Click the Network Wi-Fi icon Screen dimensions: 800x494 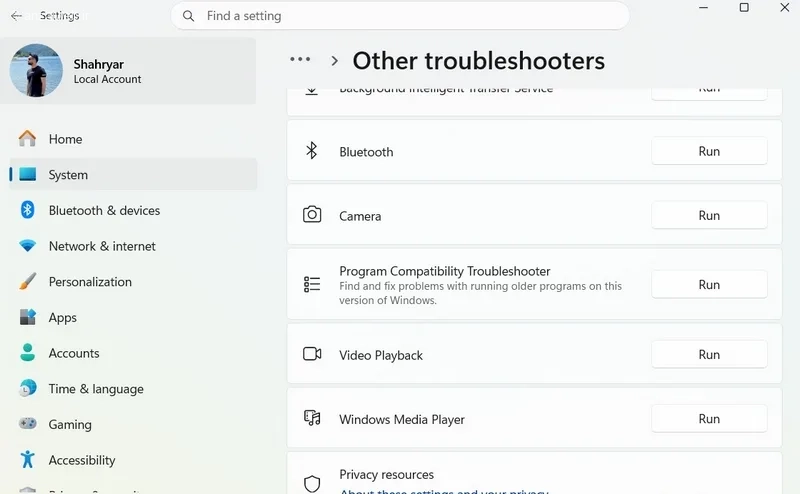[x=28, y=245]
